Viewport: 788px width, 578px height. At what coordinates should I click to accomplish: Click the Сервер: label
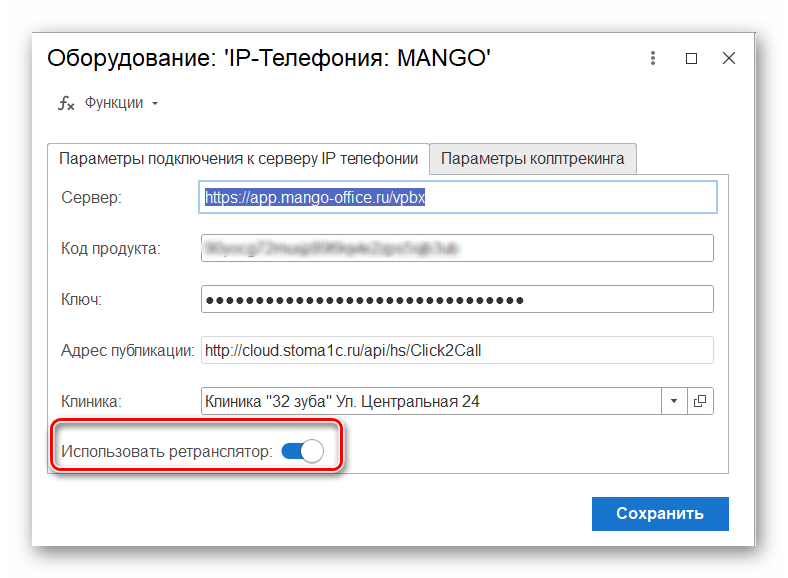91,198
